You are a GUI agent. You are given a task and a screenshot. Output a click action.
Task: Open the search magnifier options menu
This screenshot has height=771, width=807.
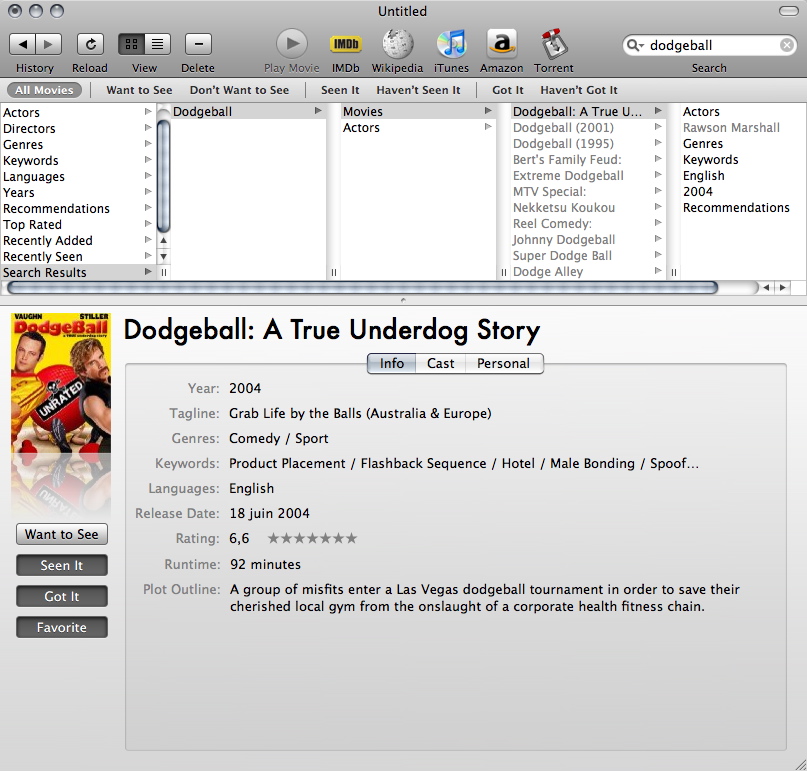pos(636,45)
